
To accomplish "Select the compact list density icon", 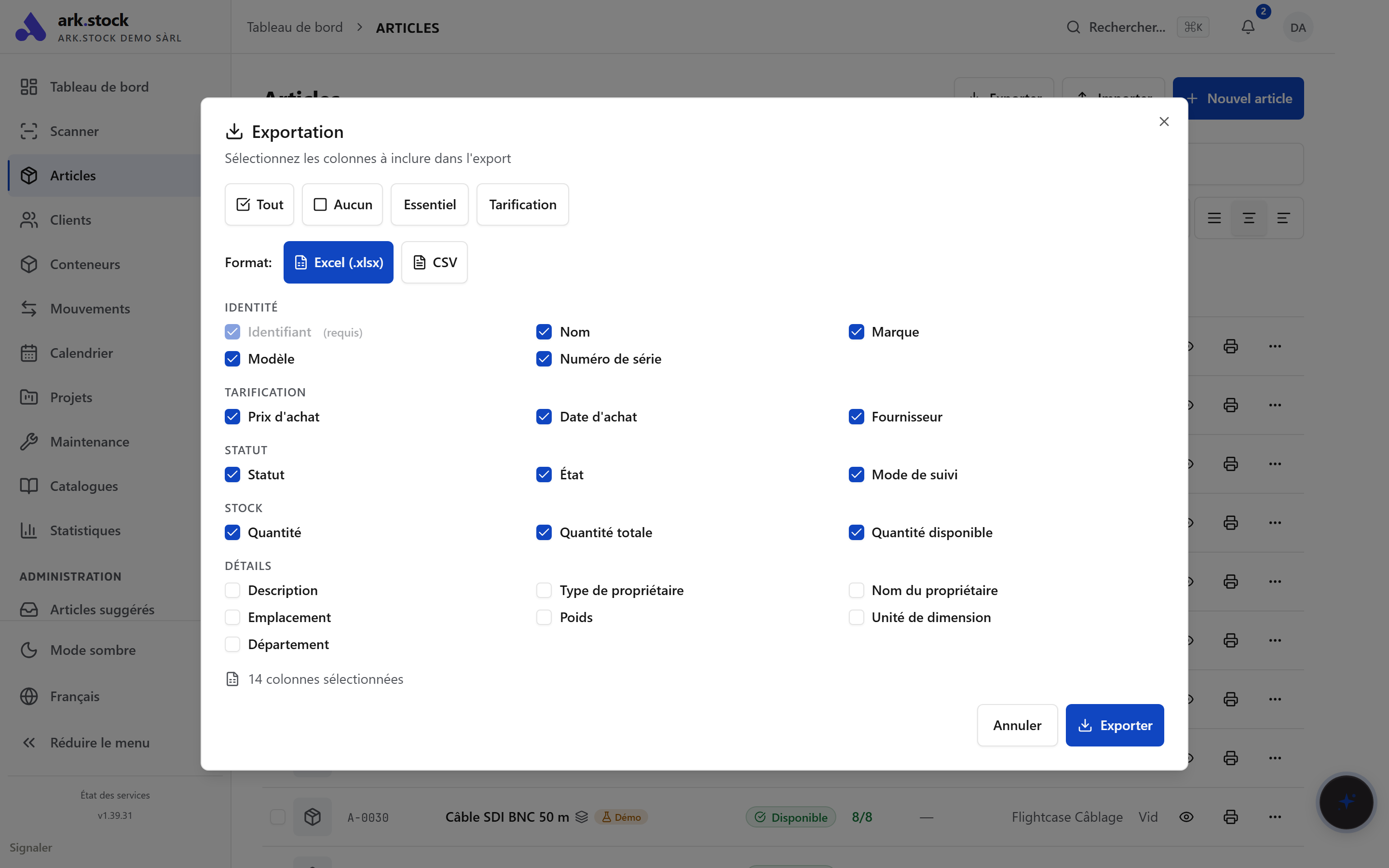I will pyautogui.click(x=1214, y=218).
